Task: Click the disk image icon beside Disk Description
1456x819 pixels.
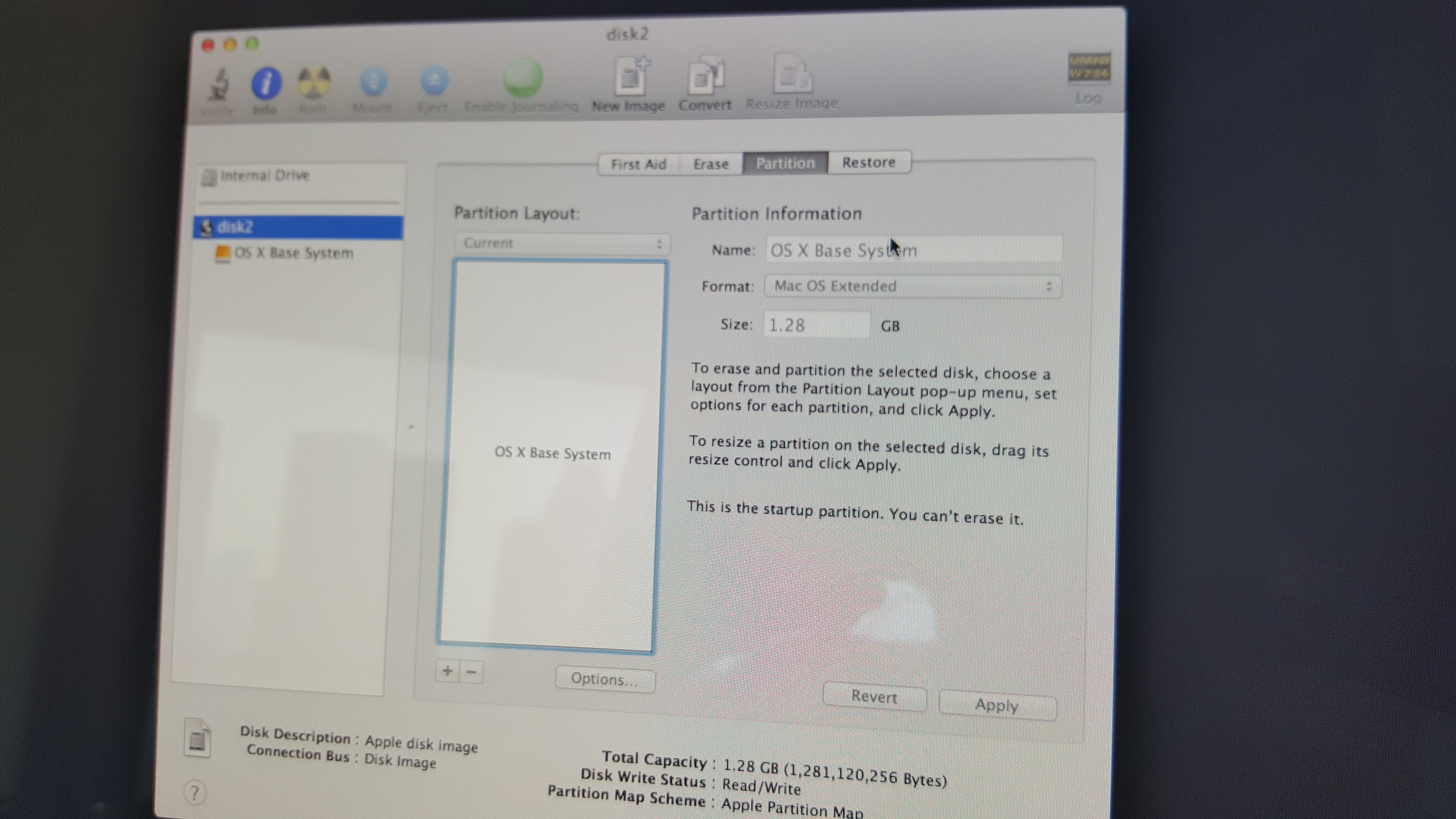Action: tap(197, 738)
